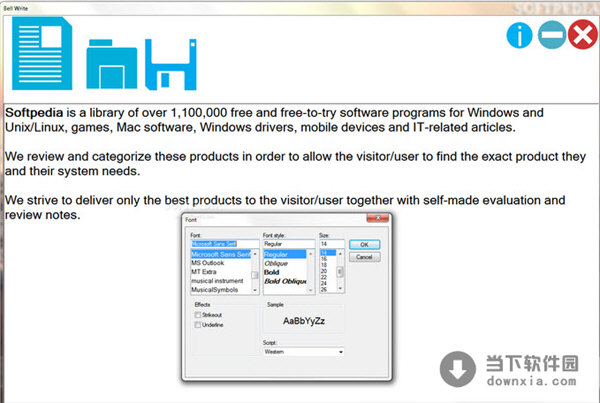600x403 pixels.
Task: Click font list scrollbar thumb
Action: point(255,275)
